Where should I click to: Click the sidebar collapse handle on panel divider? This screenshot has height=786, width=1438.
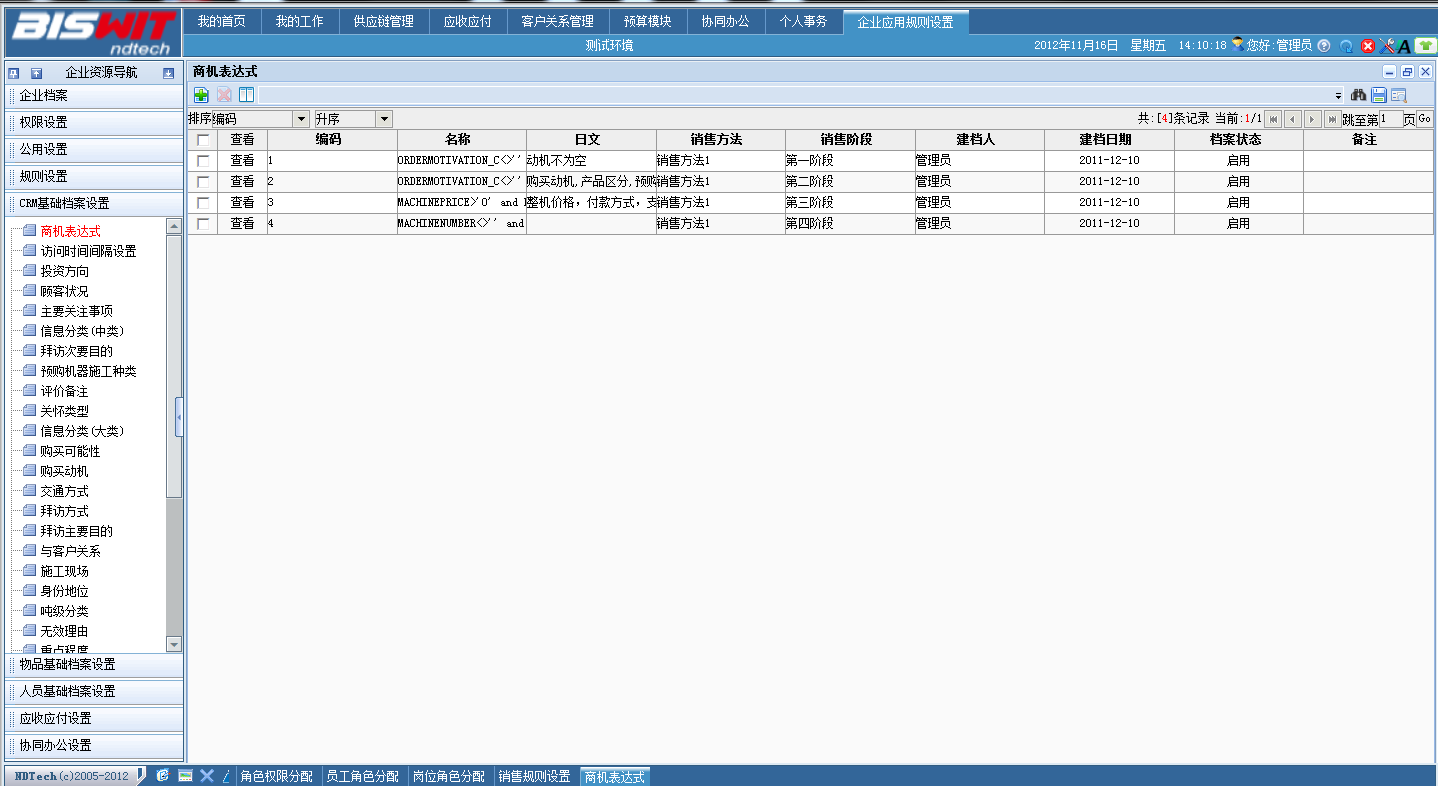[x=179, y=417]
